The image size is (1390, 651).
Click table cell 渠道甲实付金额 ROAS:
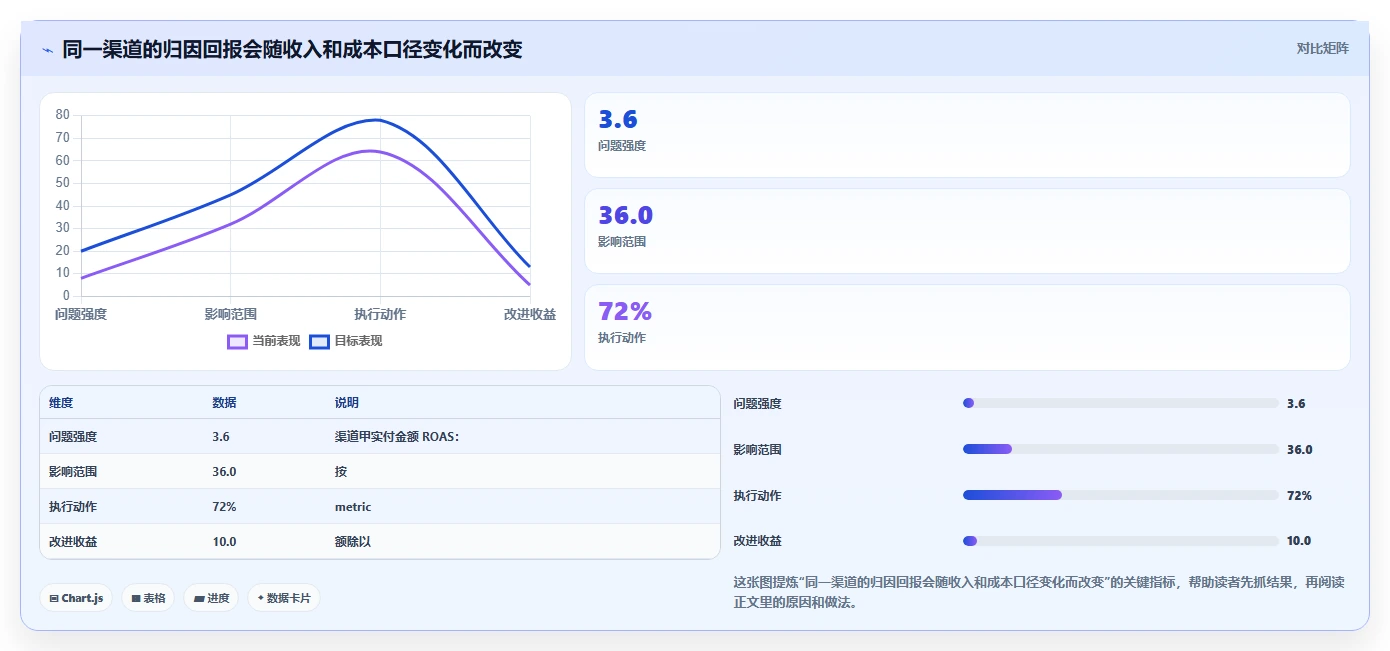click(397, 437)
